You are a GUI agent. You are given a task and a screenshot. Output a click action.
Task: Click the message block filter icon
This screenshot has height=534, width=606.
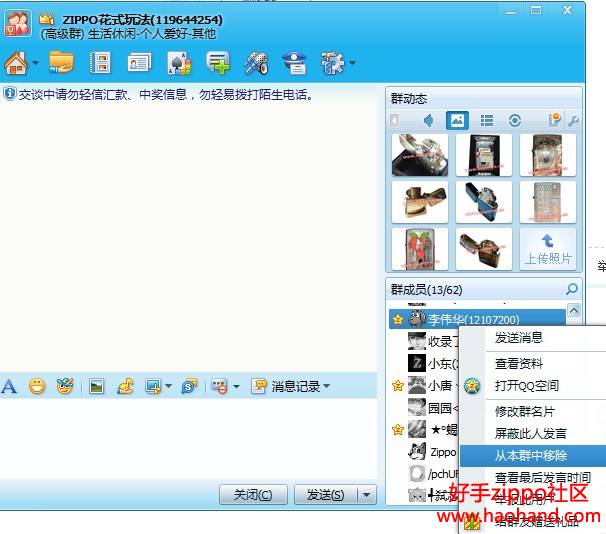[x=220, y=386]
